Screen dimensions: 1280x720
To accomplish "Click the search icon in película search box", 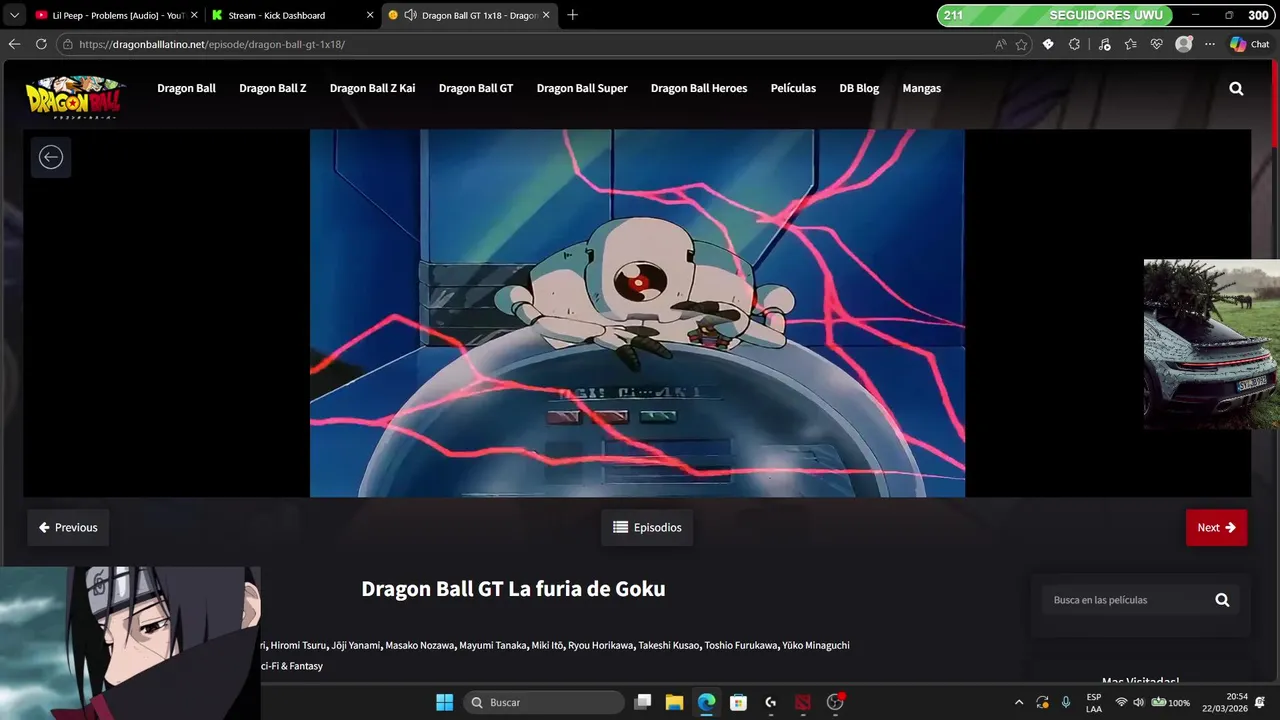I will 1222,600.
